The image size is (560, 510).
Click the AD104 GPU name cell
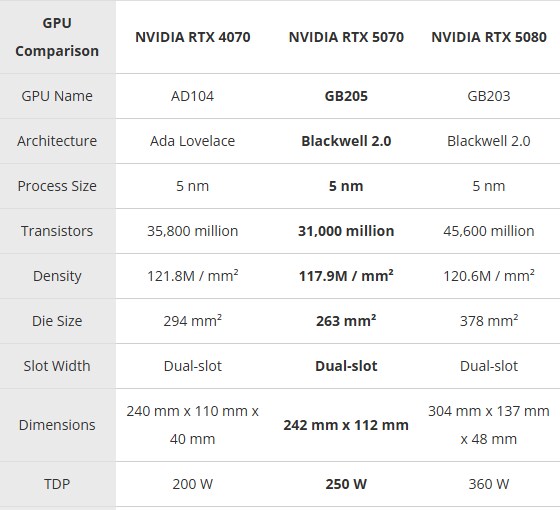point(192,96)
